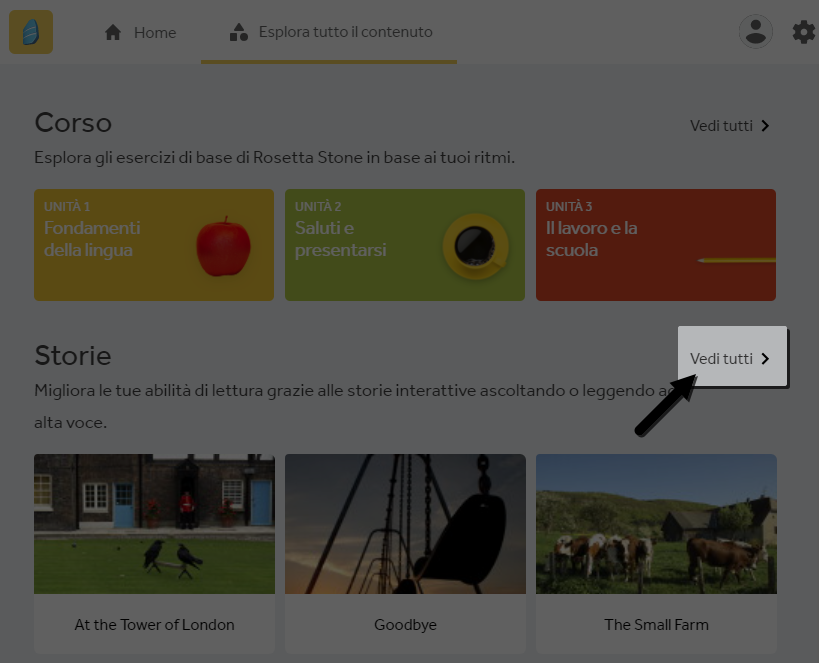
Task: Go to the Home tab
Action: pyautogui.click(x=140, y=32)
